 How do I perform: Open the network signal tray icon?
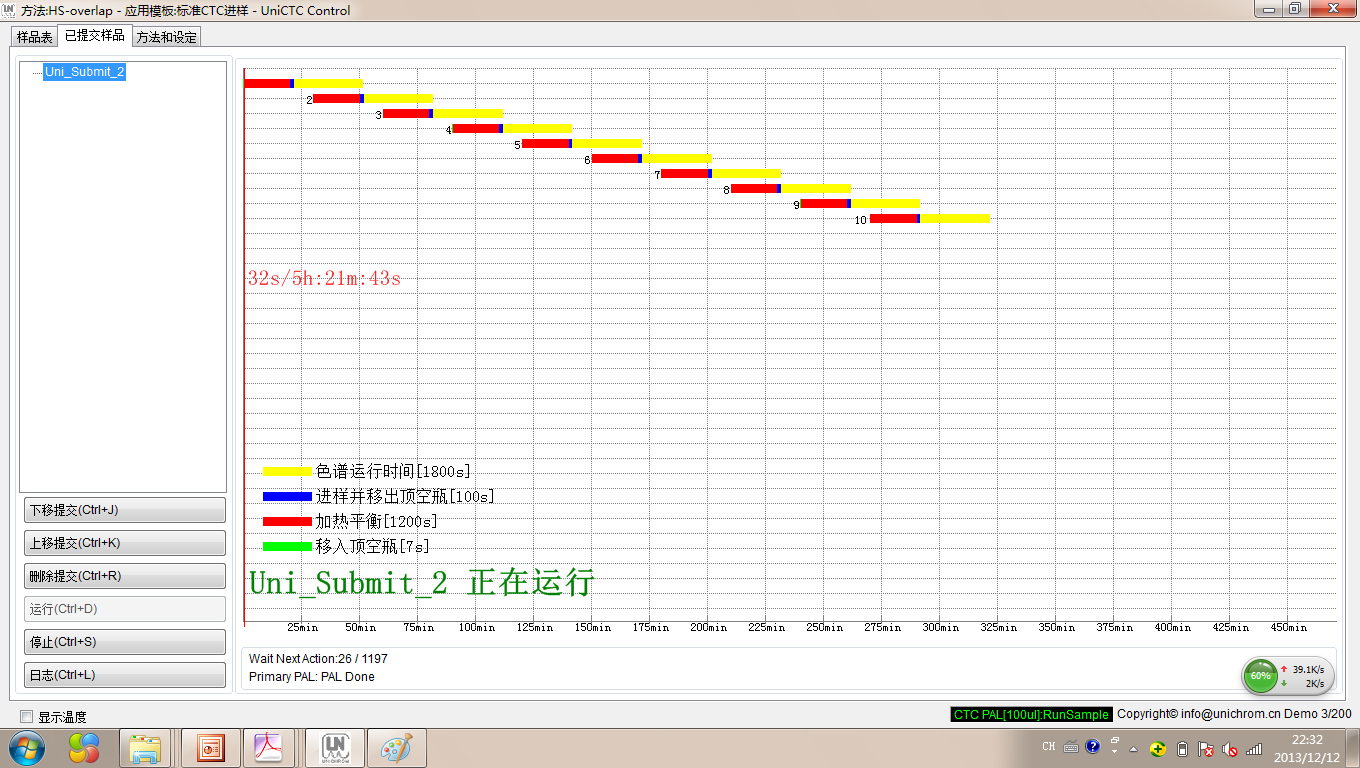(1254, 748)
